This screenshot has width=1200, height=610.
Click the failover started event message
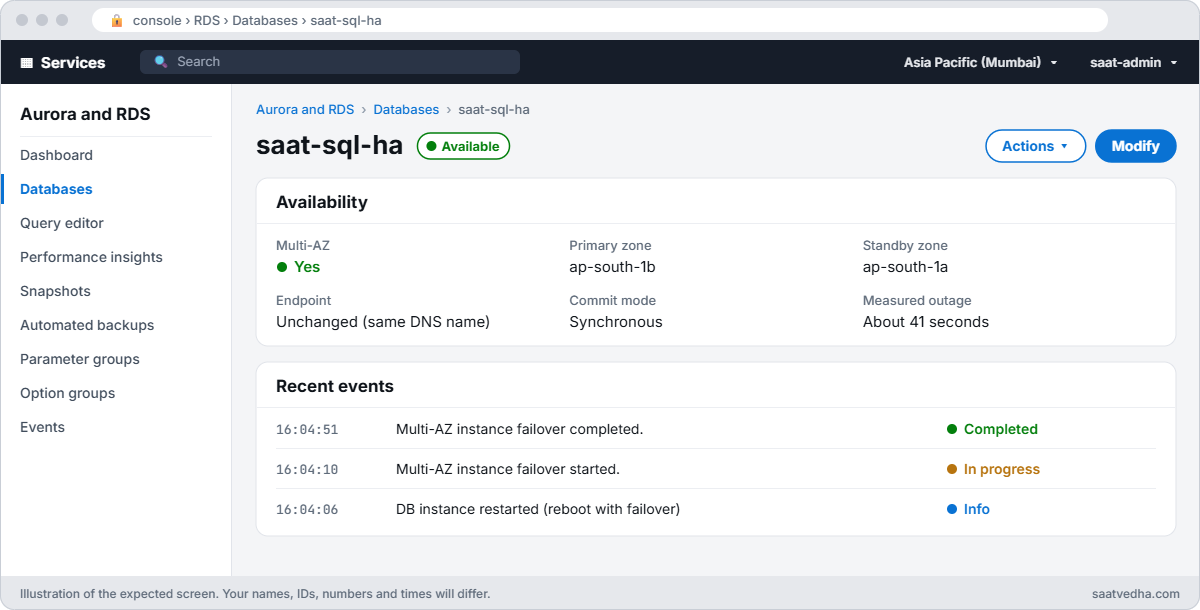[x=508, y=469]
